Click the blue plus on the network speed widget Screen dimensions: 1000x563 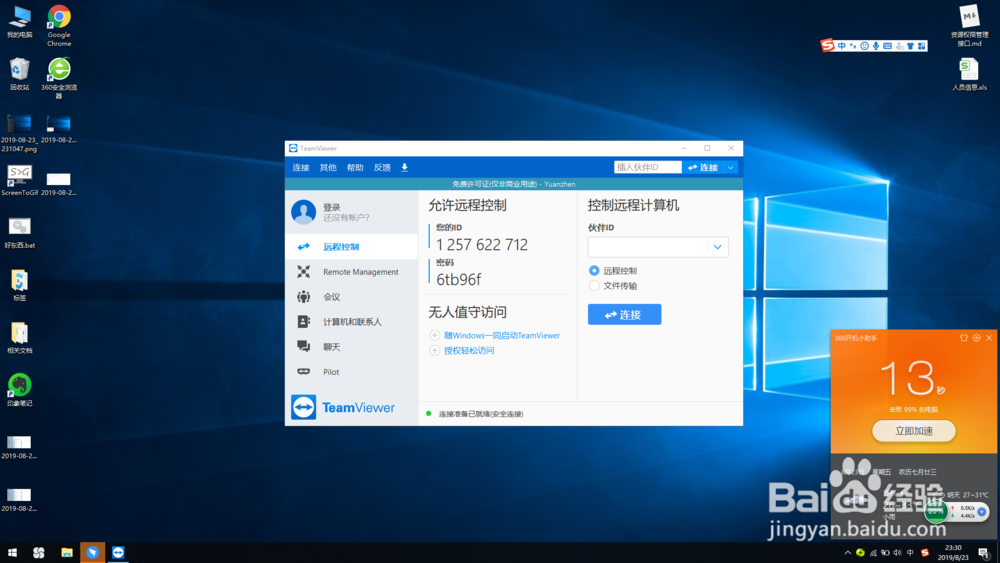point(982,511)
